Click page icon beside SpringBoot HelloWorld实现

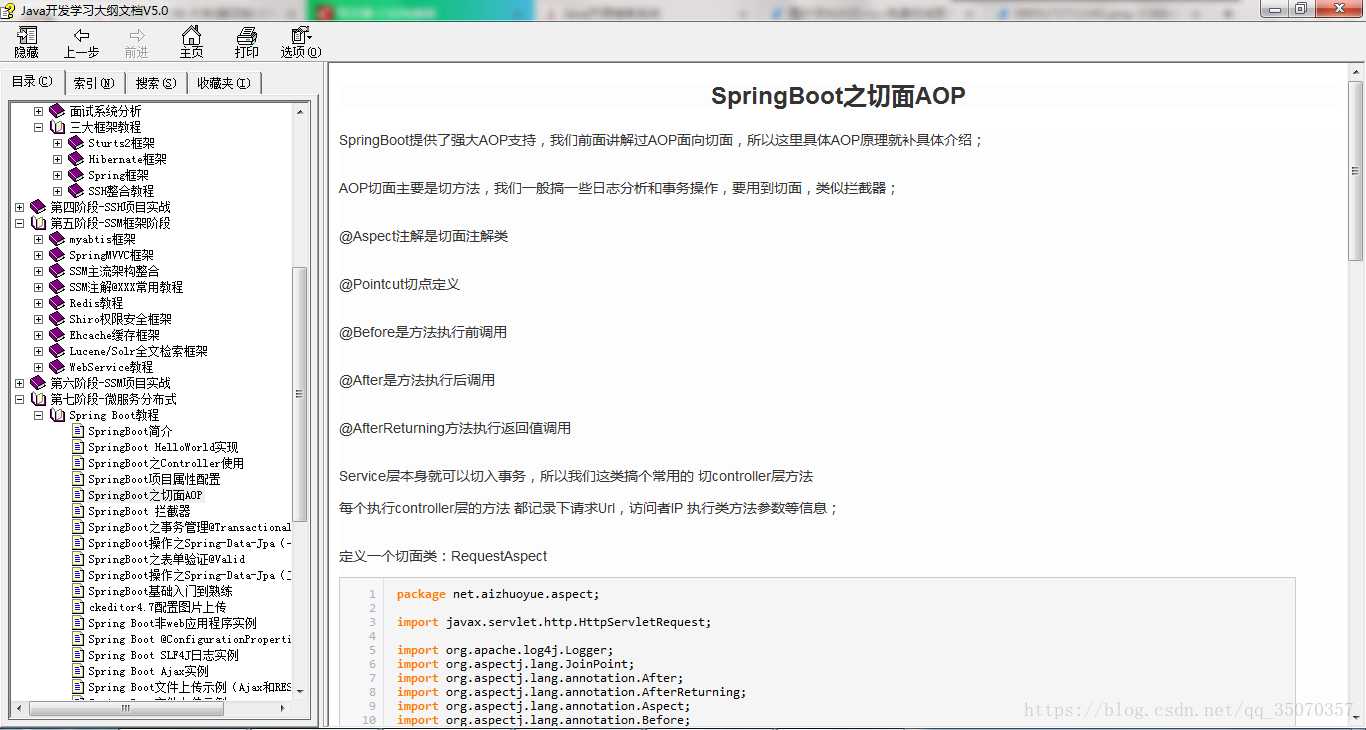[x=78, y=447]
